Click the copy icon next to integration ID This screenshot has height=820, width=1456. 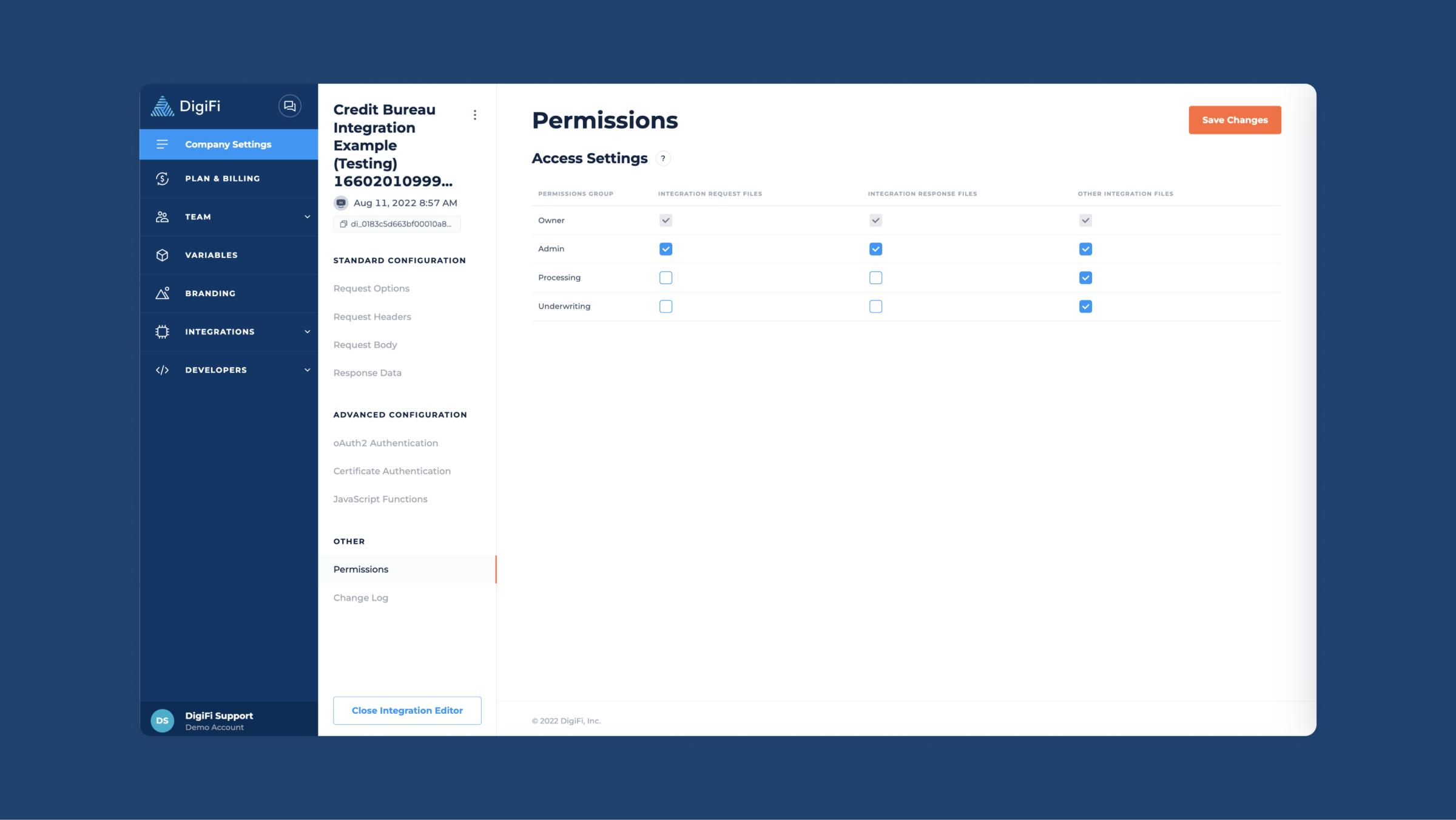(x=343, y=224)
